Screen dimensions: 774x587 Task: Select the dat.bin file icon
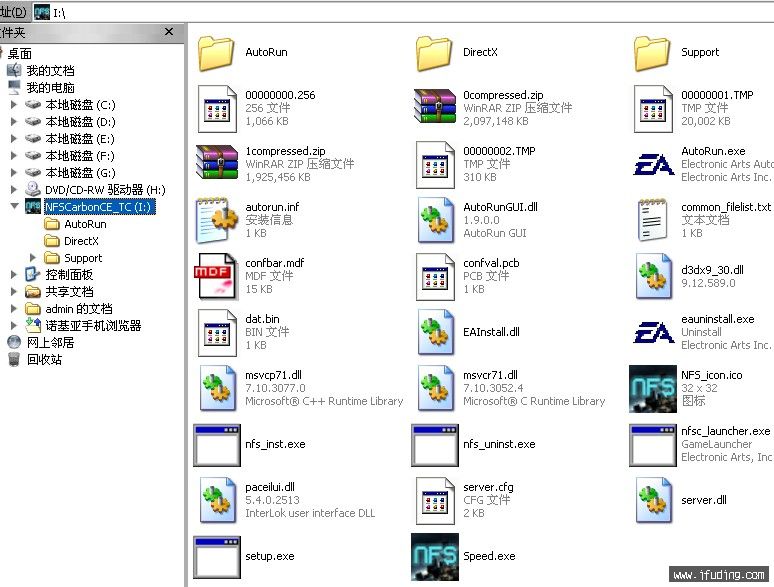(217, 332)
